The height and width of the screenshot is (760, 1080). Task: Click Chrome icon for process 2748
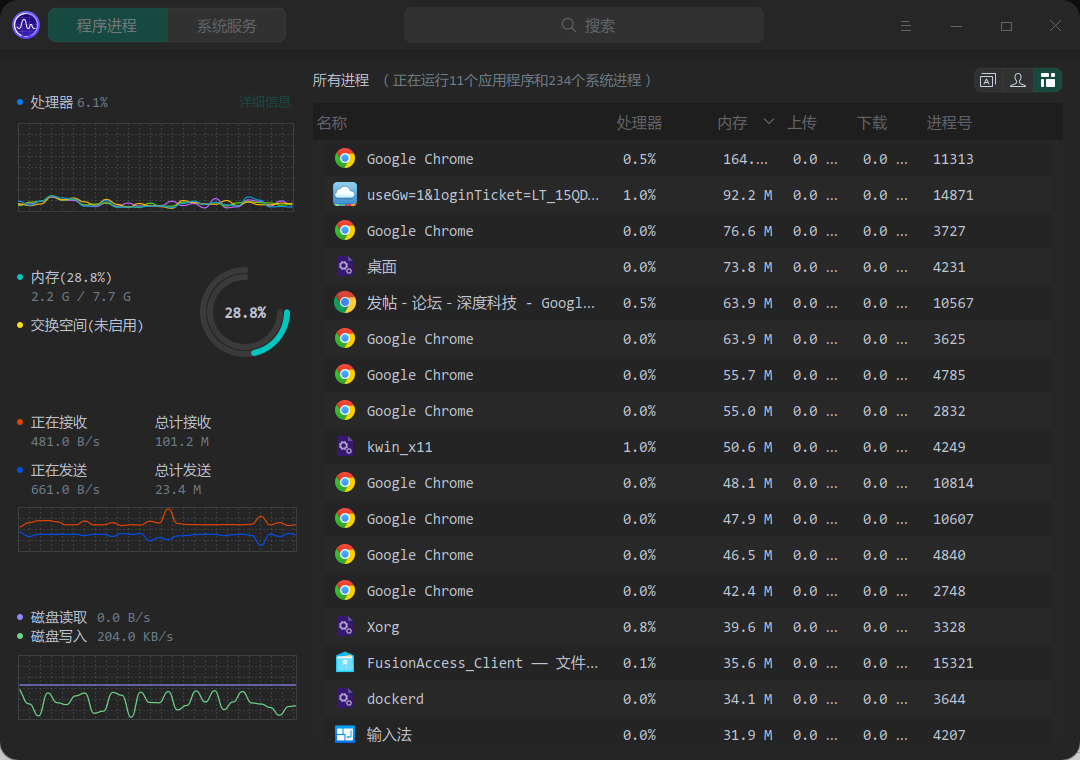pos(345,590)
